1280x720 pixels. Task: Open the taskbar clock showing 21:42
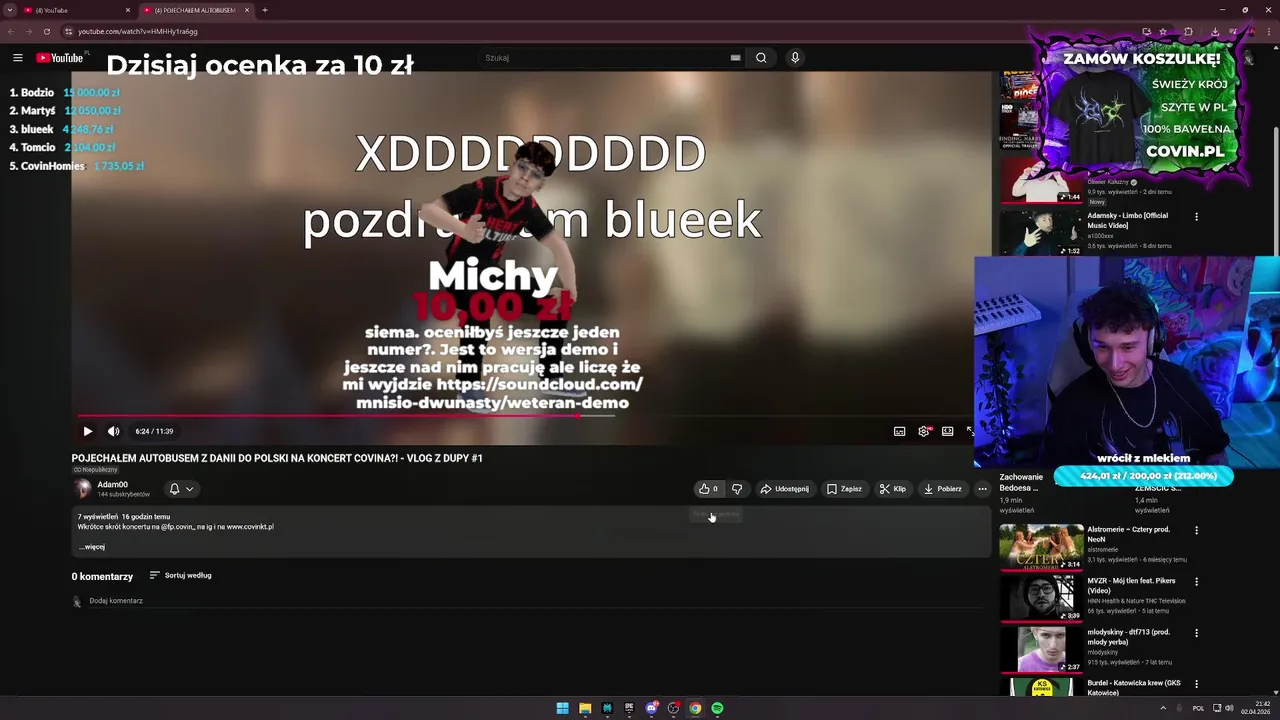tap(1256, 708)
